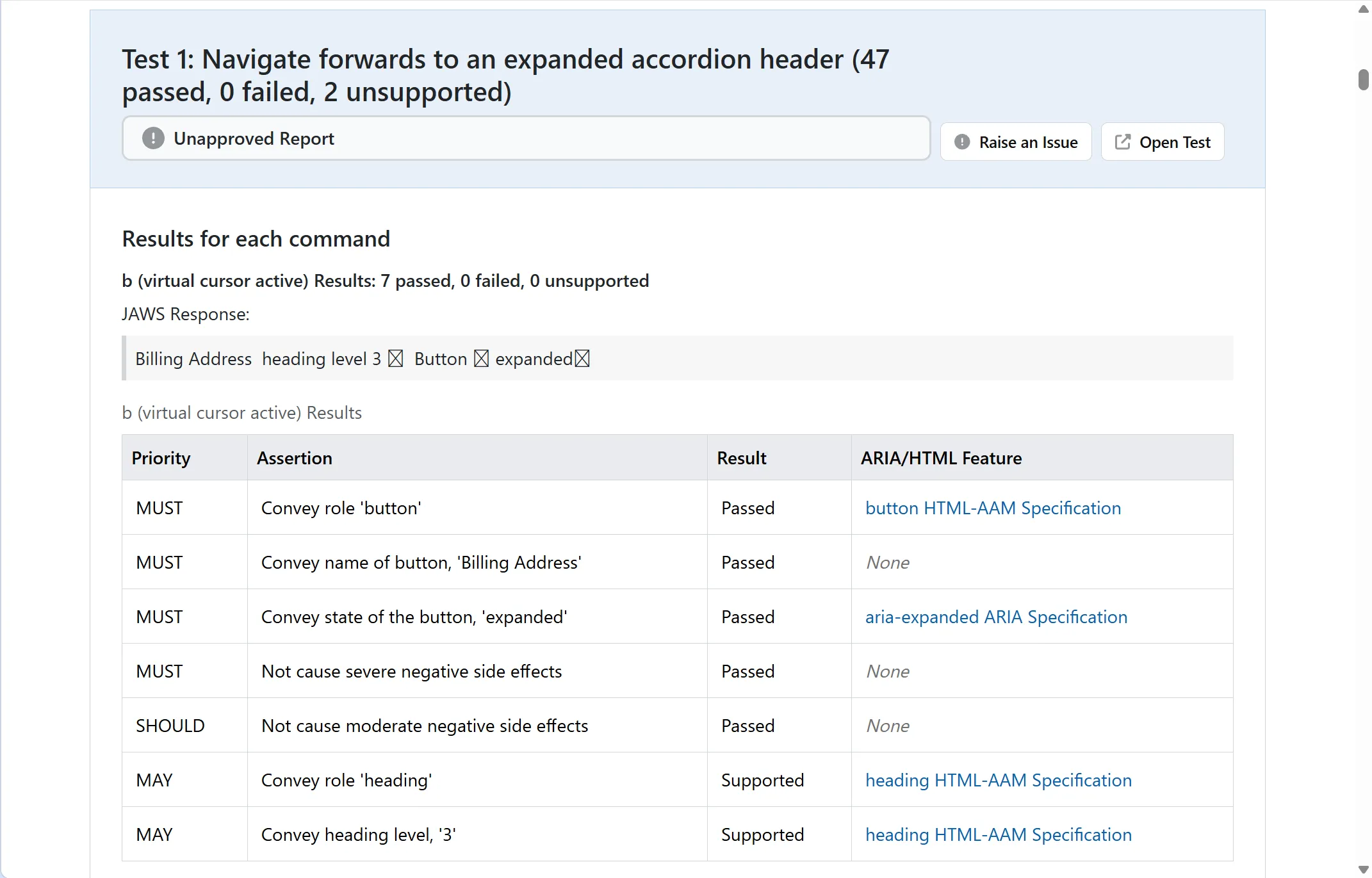Open the button HTML-AAM Specification link
Viewport: 1372px width, 878px height.
click(x=993, y=508)
